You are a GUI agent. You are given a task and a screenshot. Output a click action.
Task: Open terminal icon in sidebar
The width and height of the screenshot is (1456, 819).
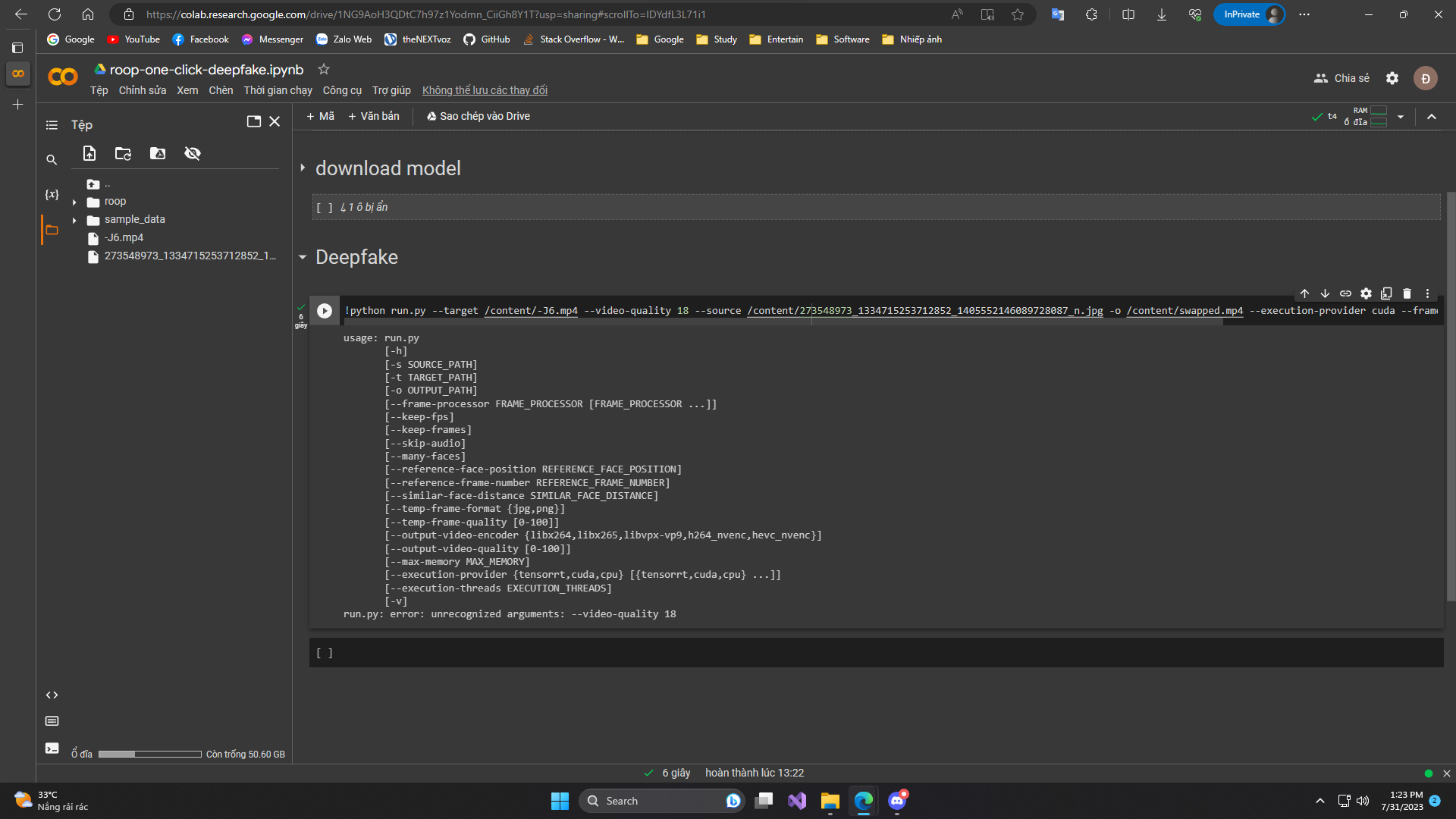pyautogui.click(x=52, y=748)
